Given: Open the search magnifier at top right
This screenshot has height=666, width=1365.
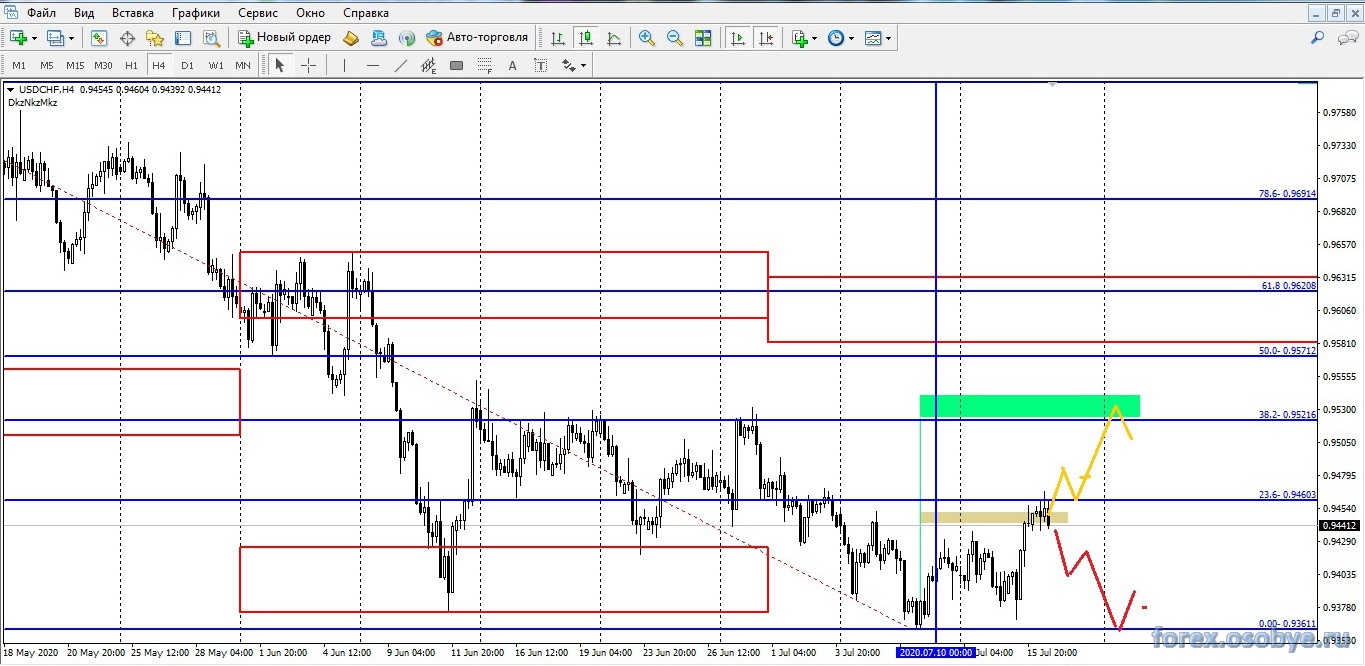Looking at the screenshot, I should pyautogui.click(x=1318, y=38).
